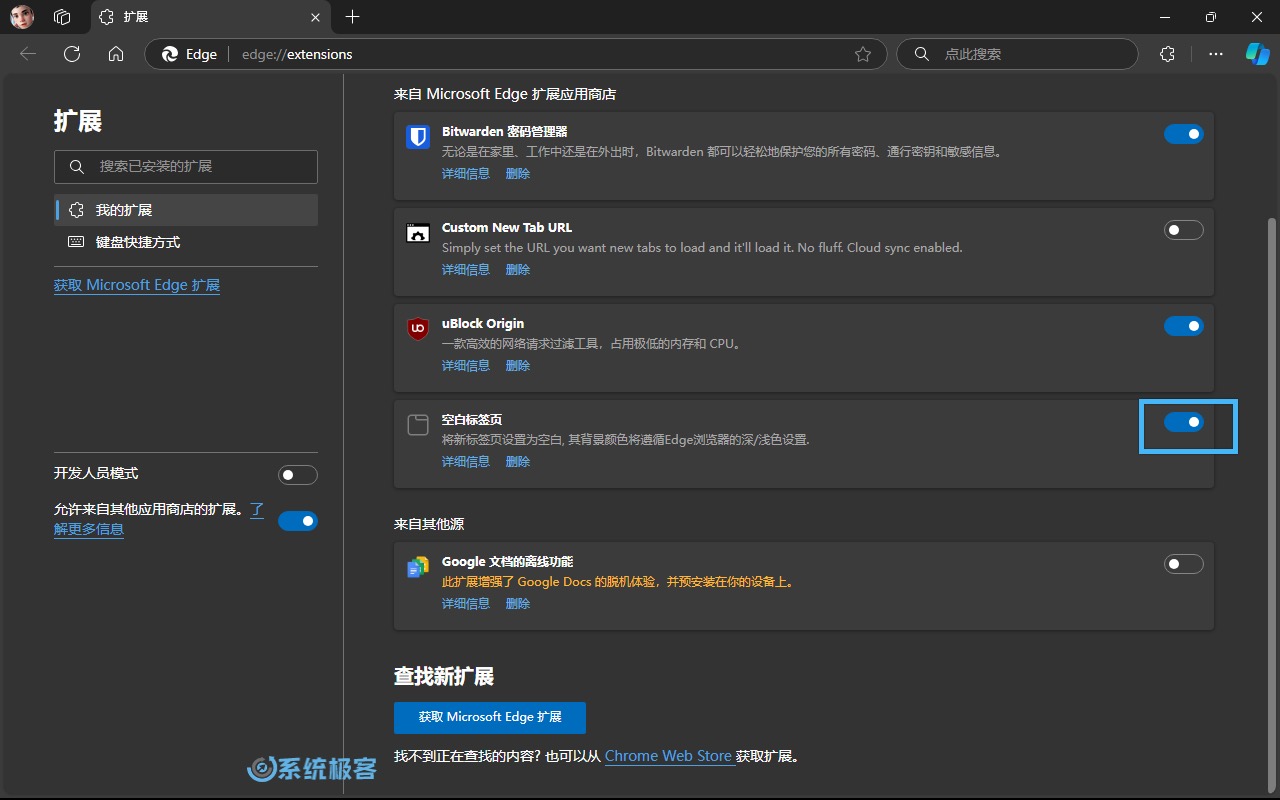Click 删除 for uBlock Origin

(x=518, y=366)
